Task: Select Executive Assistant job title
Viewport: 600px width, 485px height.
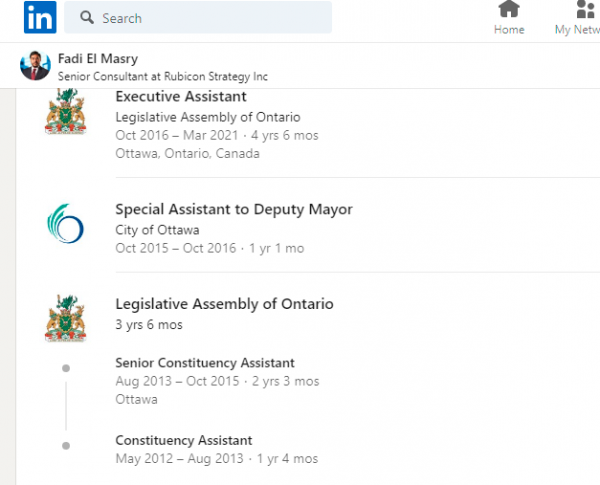Action: [181, 96]
